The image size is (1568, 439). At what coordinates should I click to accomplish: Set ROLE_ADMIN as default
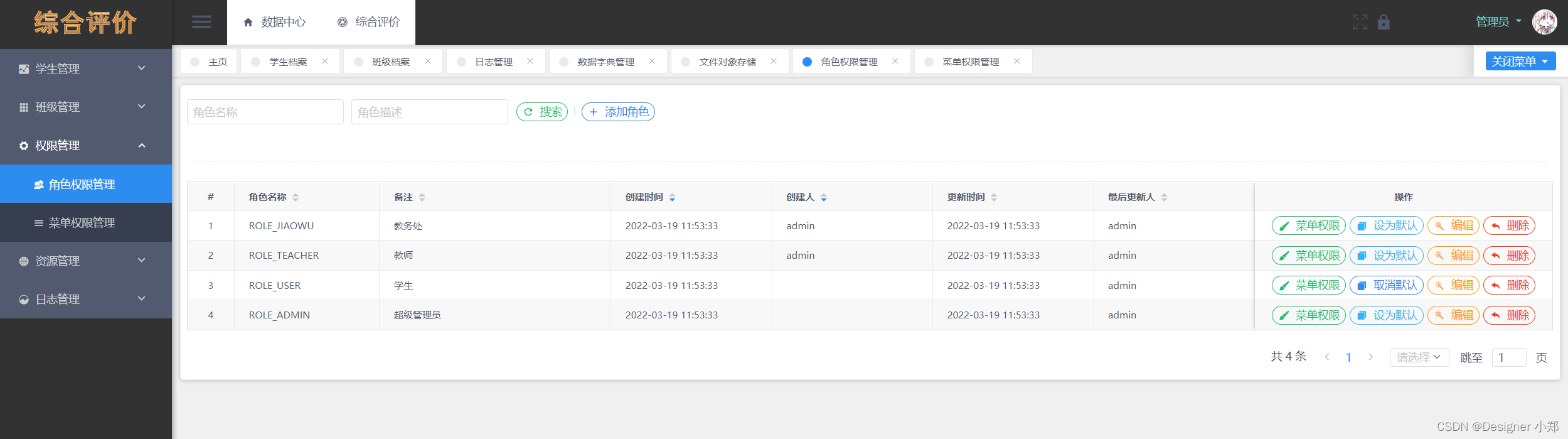click(x=1387, y=315)
